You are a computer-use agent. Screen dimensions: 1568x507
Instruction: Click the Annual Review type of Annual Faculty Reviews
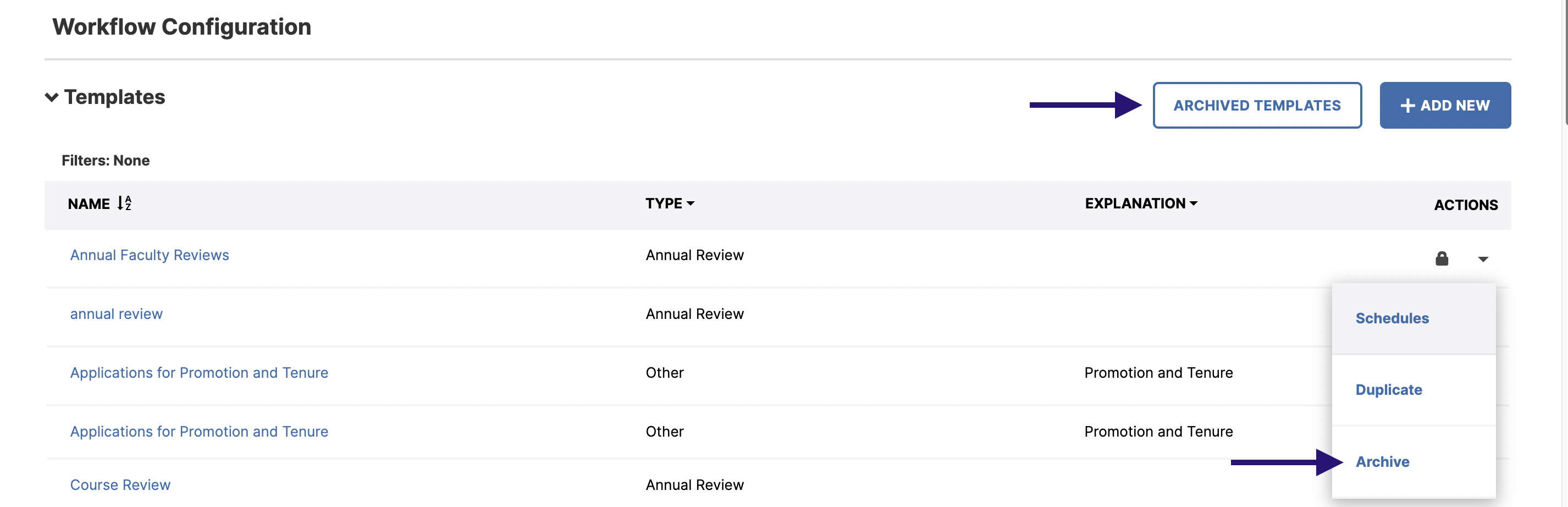(694, 255)
